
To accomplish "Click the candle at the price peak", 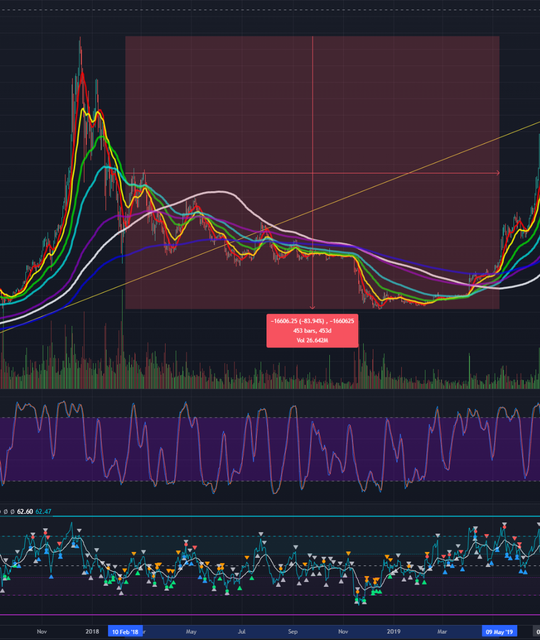I will pyautogui.click(x=80, y=51).
